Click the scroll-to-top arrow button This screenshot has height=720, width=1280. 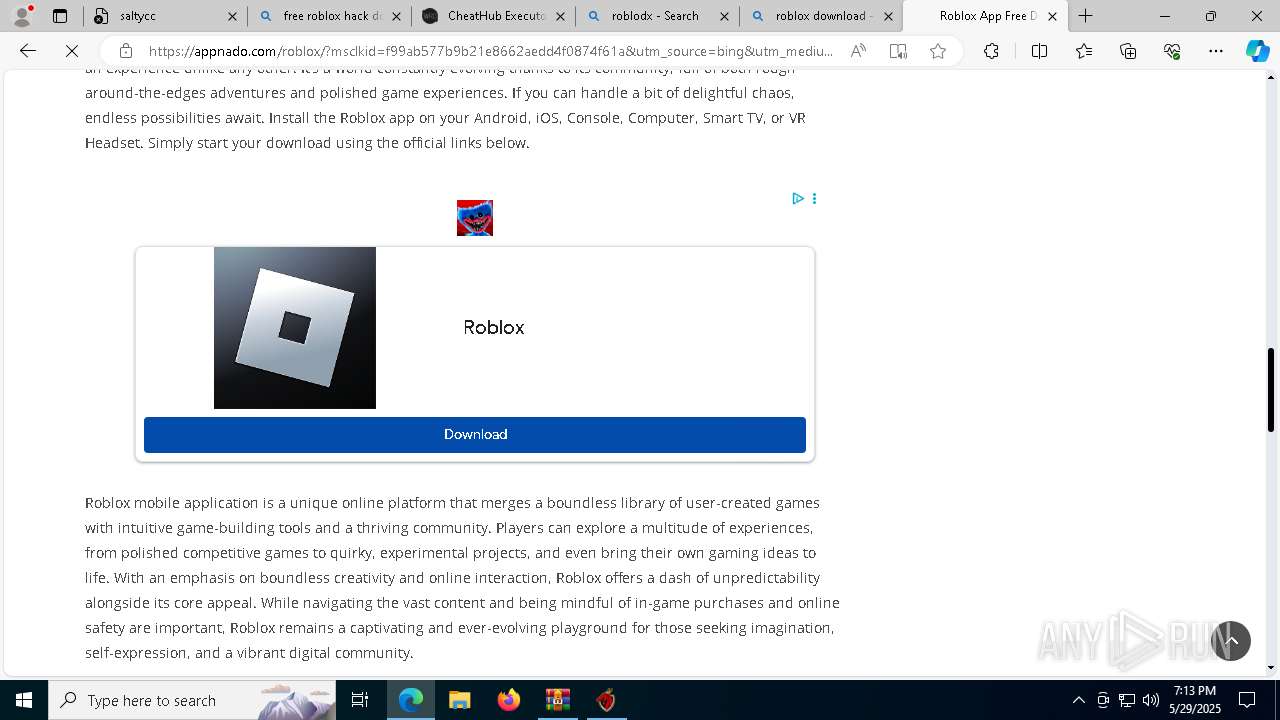[x=1231, y=641]
